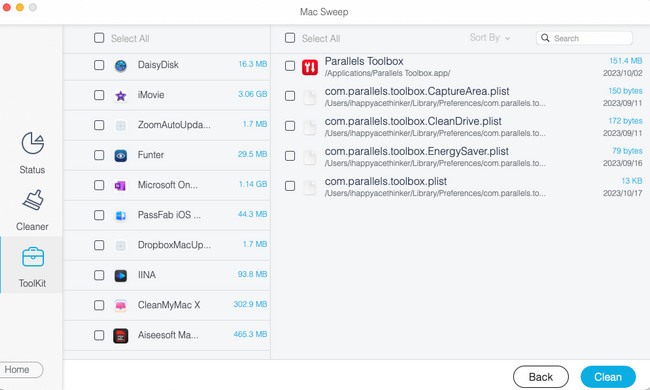Click the ZoomAutoUpdater app icon

coord(121,125)
